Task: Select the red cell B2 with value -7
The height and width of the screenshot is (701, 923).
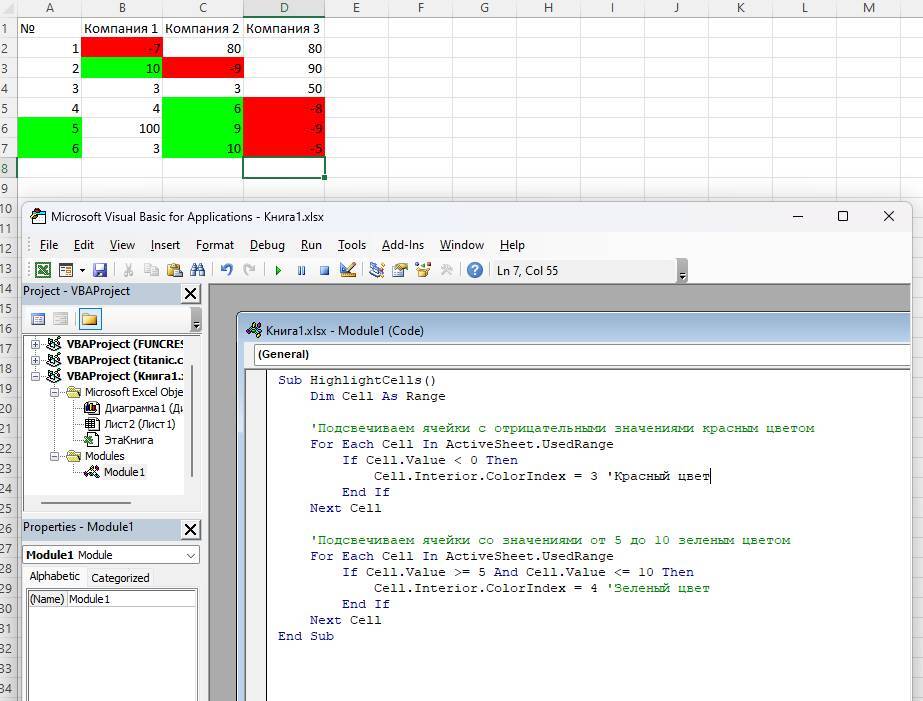Action: [x=122, y=48]
